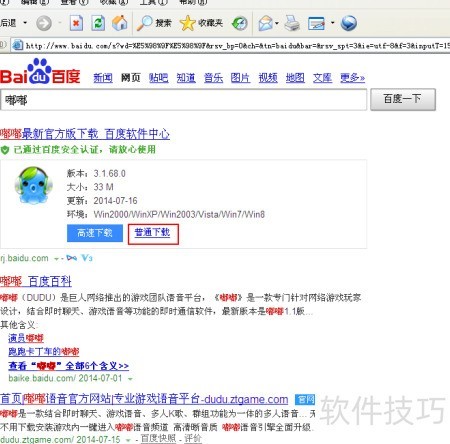
Task: Click the History clock icon
Action: [x=239, y=23]
